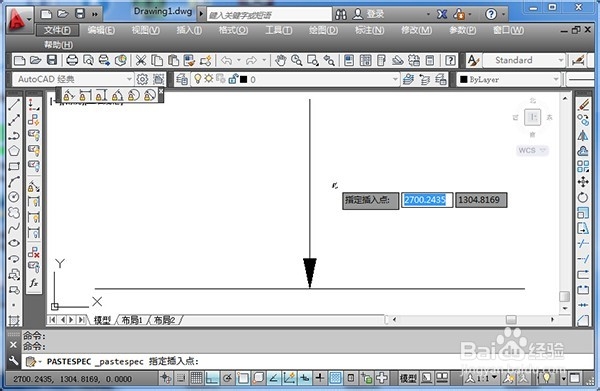Select the Ellipse draw tool
Image resolution: width=600 pixels, height=391 pixels.
tap(14, 243)
